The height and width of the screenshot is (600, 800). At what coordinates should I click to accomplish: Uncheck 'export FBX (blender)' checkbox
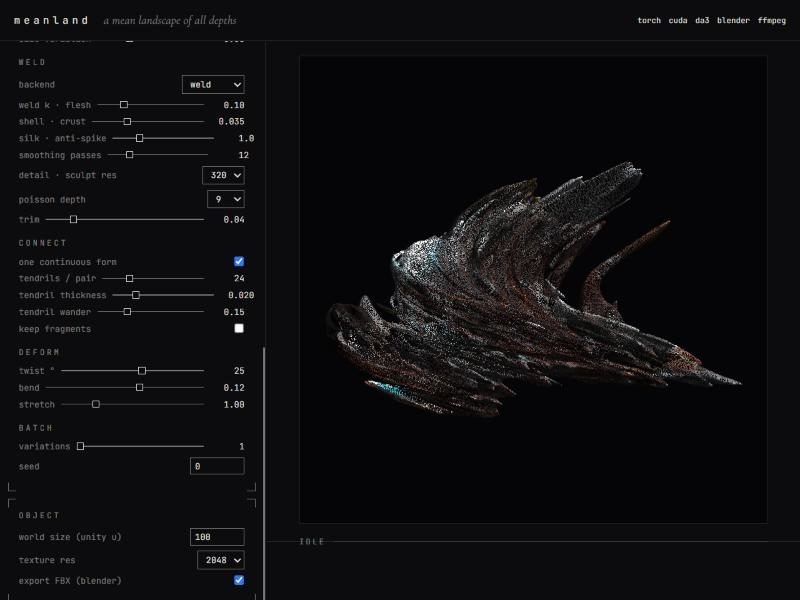pos(239,580)
